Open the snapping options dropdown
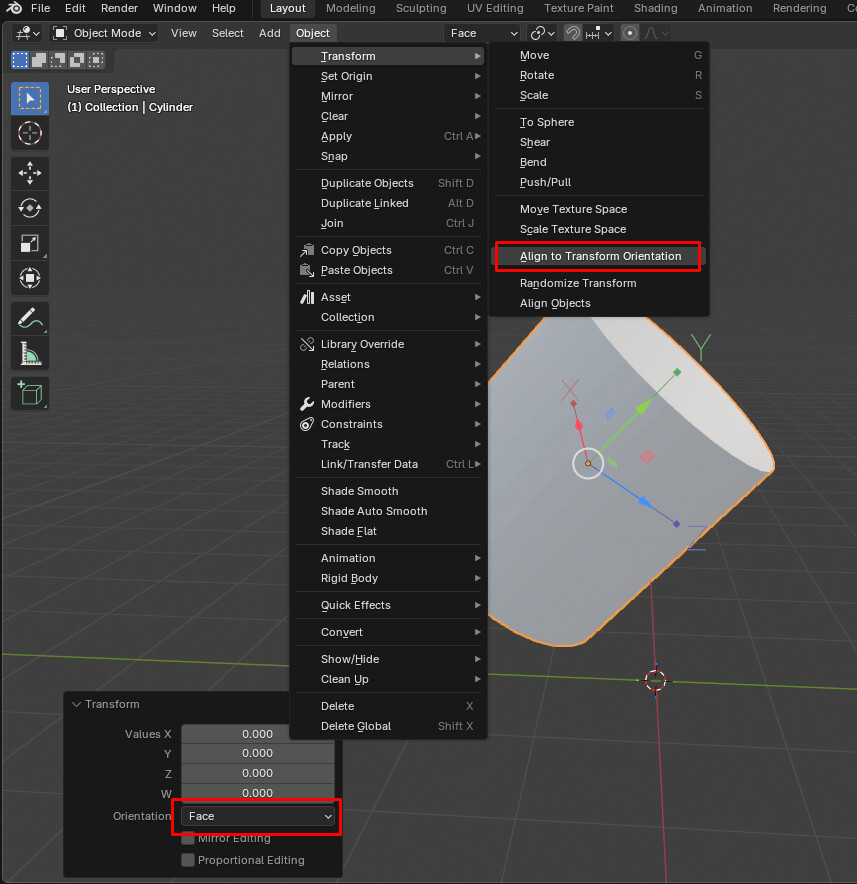Viewport: 857px width, 884px height. (x=599, y=33)
